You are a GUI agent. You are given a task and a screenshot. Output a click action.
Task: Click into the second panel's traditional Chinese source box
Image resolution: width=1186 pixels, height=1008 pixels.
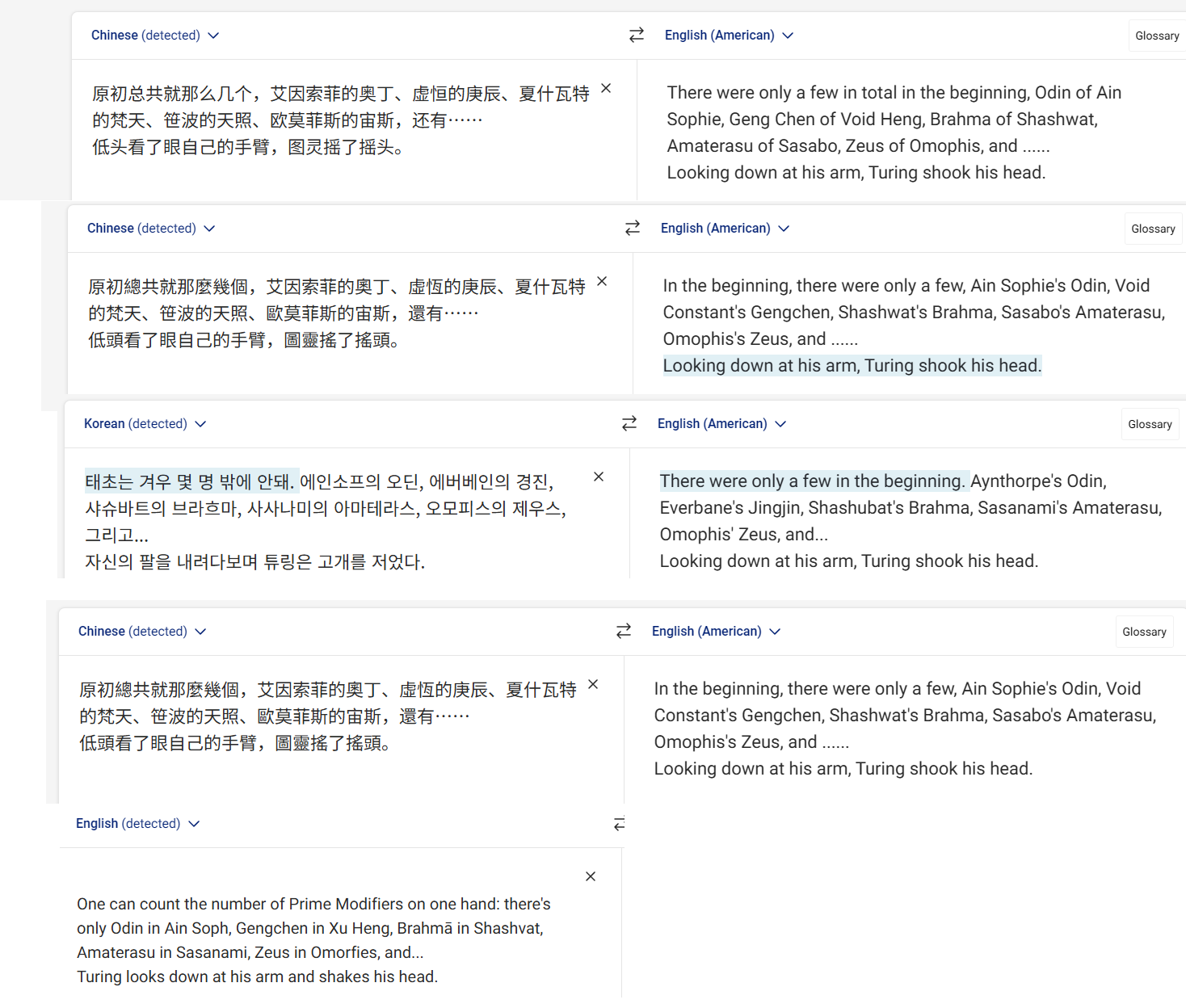tap(336, 313)
